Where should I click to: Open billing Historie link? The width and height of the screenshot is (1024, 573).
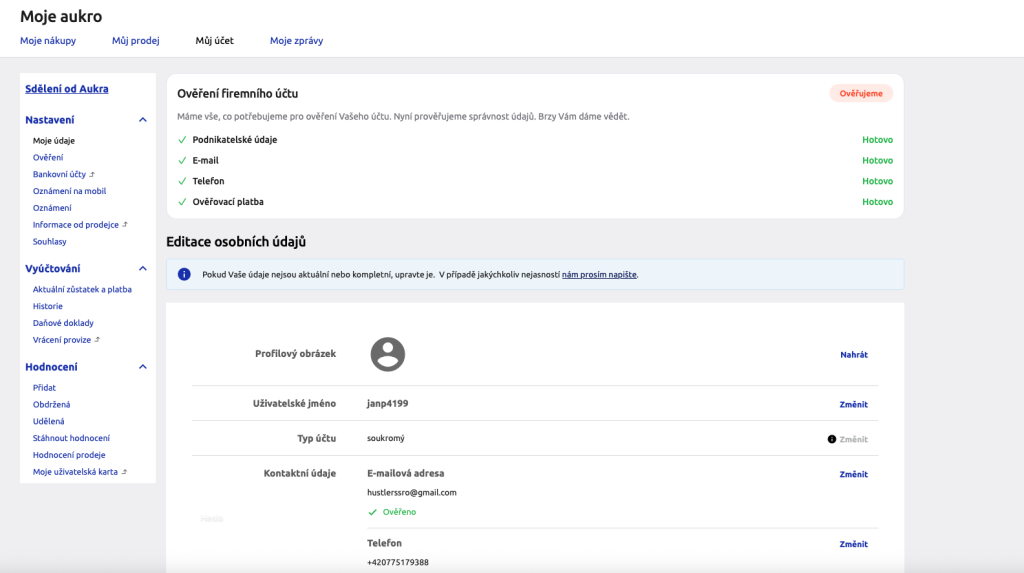[48, 306]
